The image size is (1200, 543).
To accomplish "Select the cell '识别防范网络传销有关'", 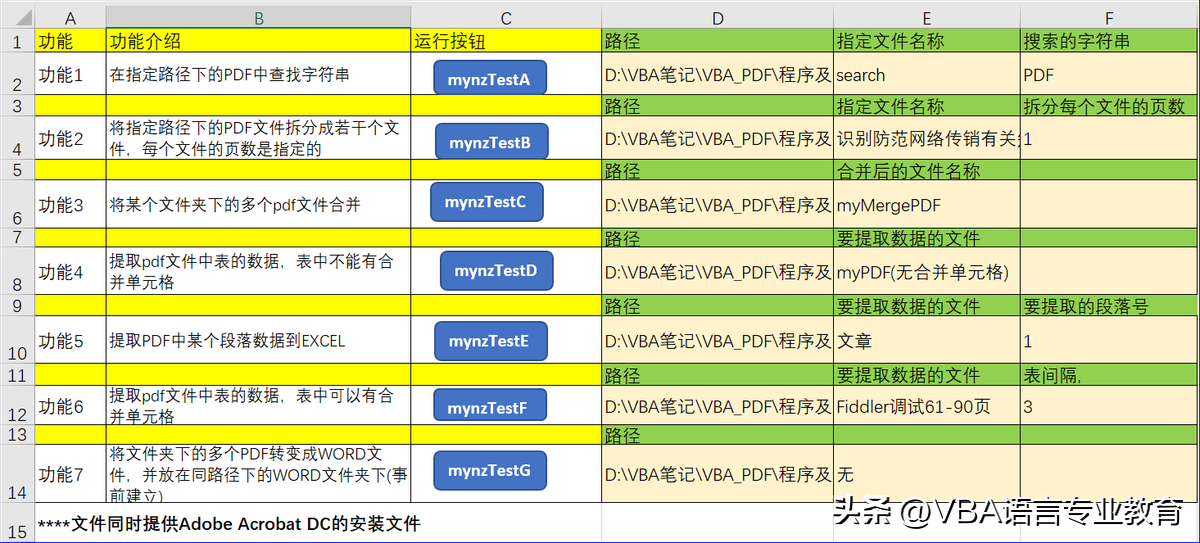I will (927, 138).
